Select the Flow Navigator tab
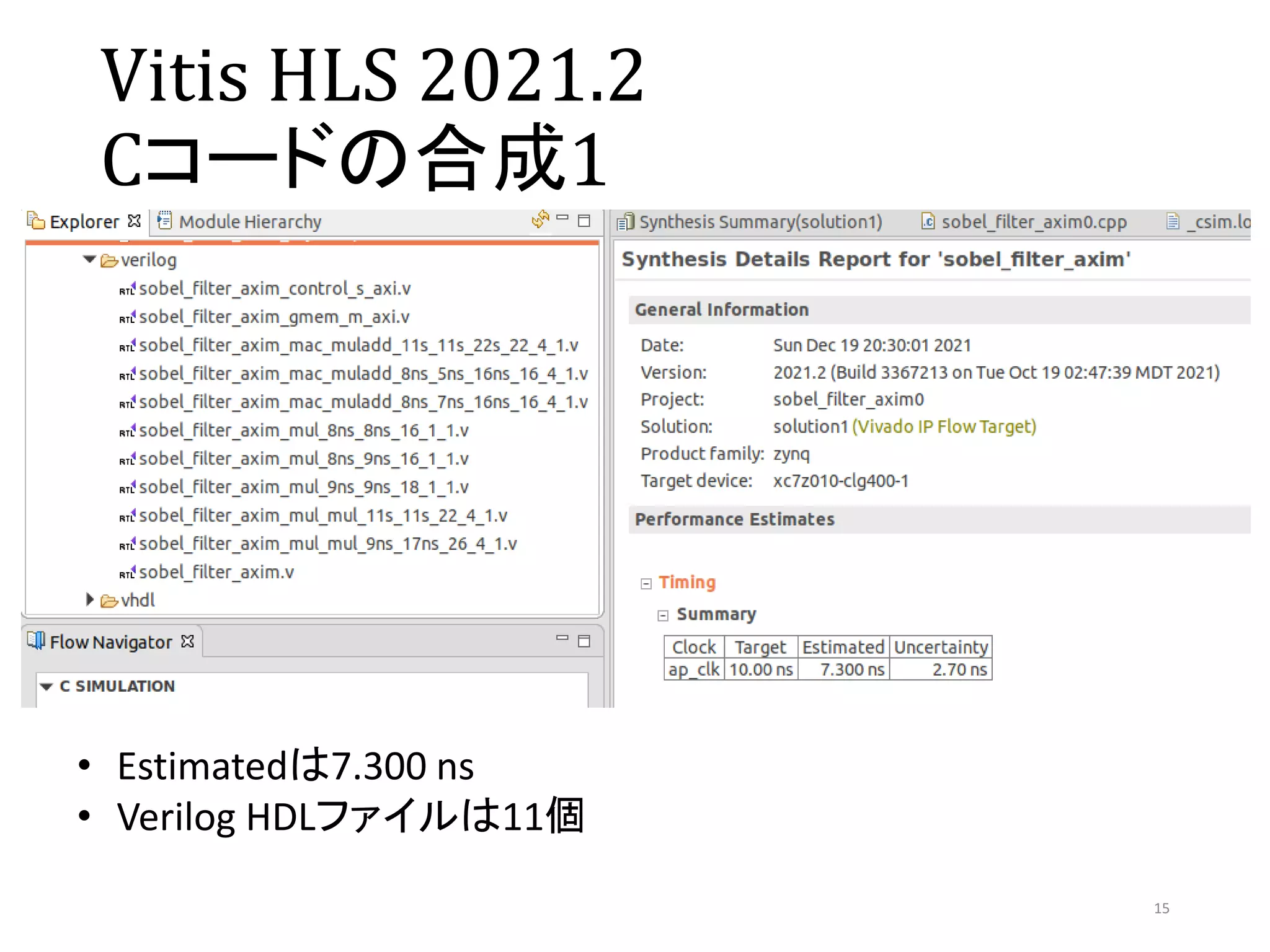1270x952 pixels. pyautogui.click(x=111, y=642)
